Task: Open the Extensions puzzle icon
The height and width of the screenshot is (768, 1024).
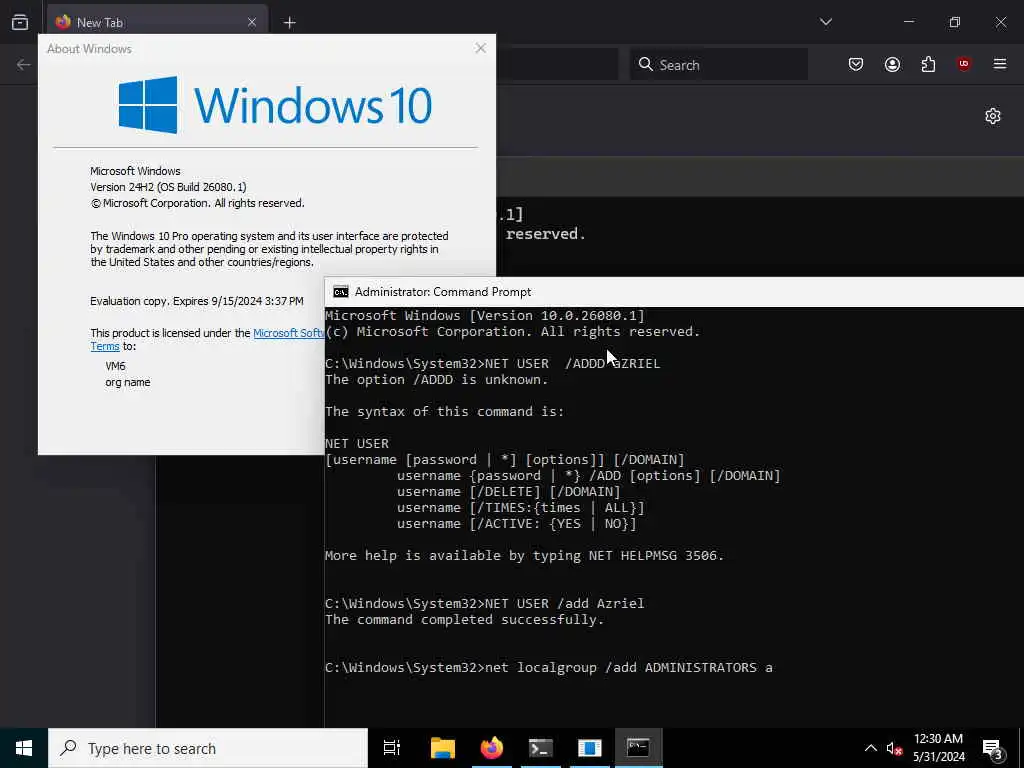Action: point(928,64)
